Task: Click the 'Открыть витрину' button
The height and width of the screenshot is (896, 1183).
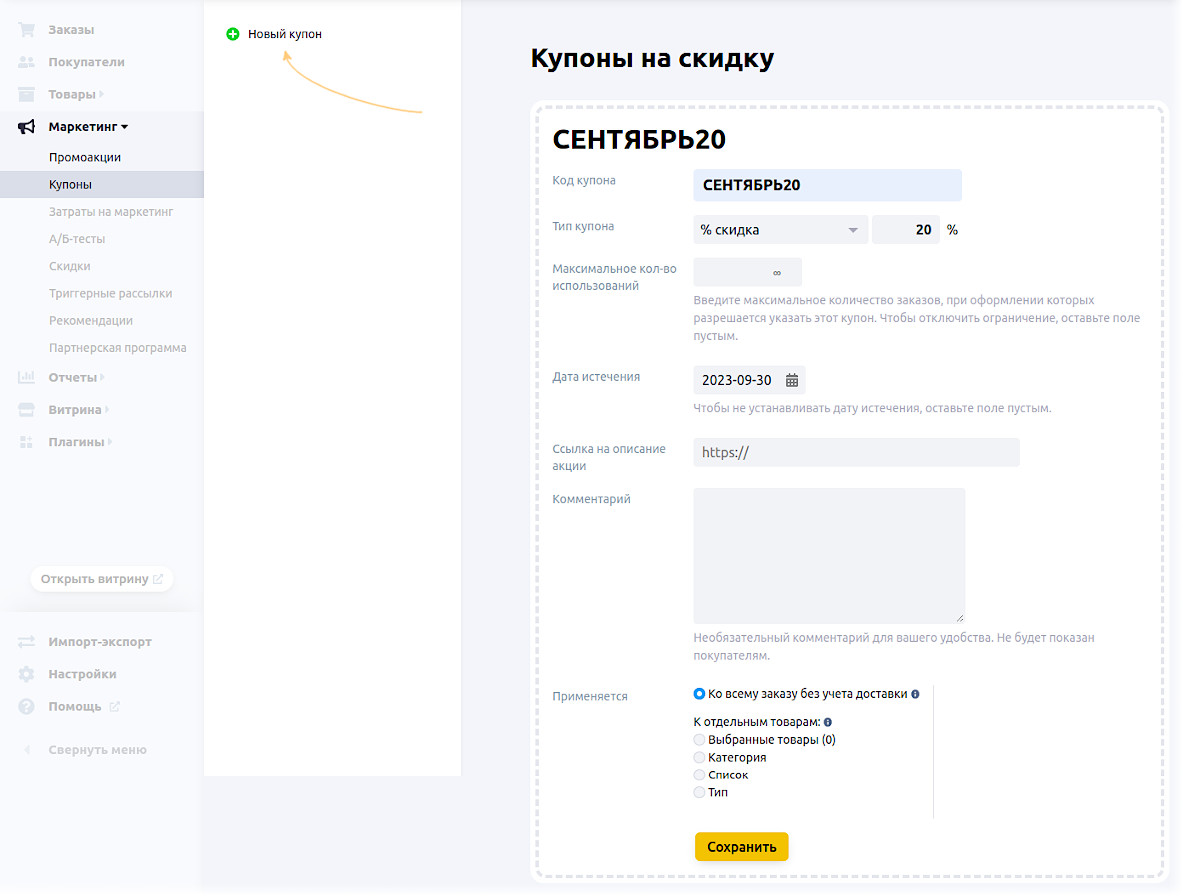Action: click(x=101, y=579)
